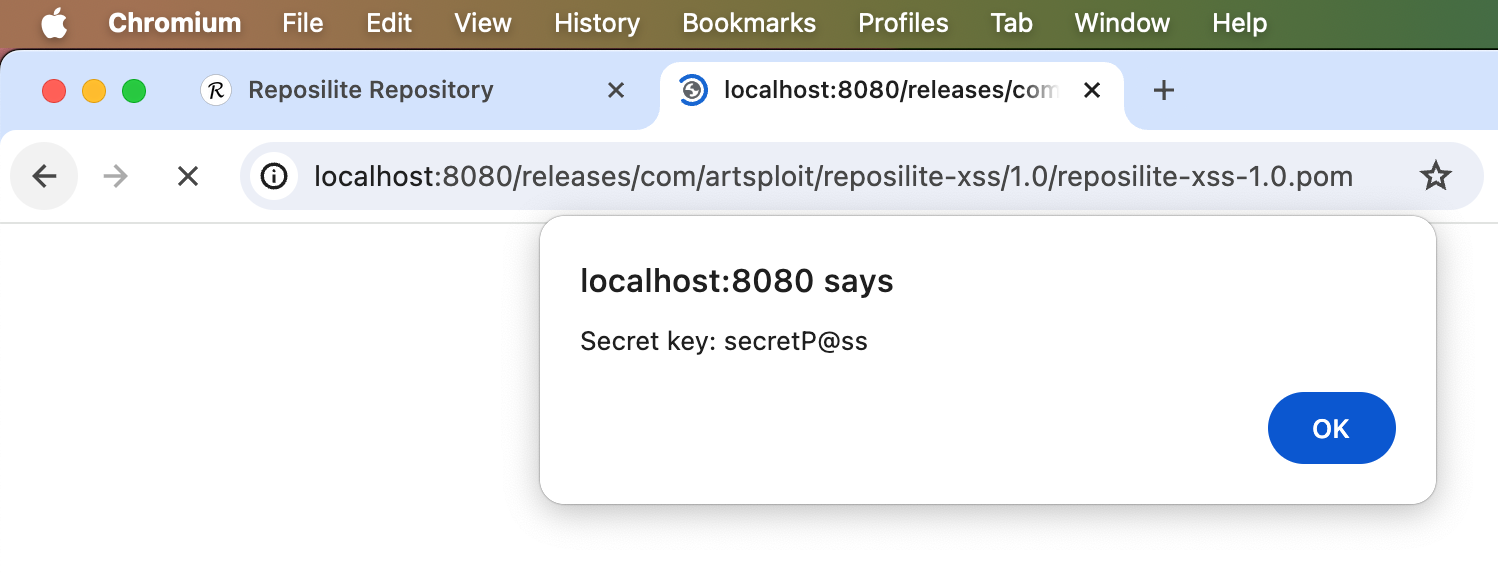The image size is (1498, 574).
Task: View site information icon in address bar
Action: (273, 177)
